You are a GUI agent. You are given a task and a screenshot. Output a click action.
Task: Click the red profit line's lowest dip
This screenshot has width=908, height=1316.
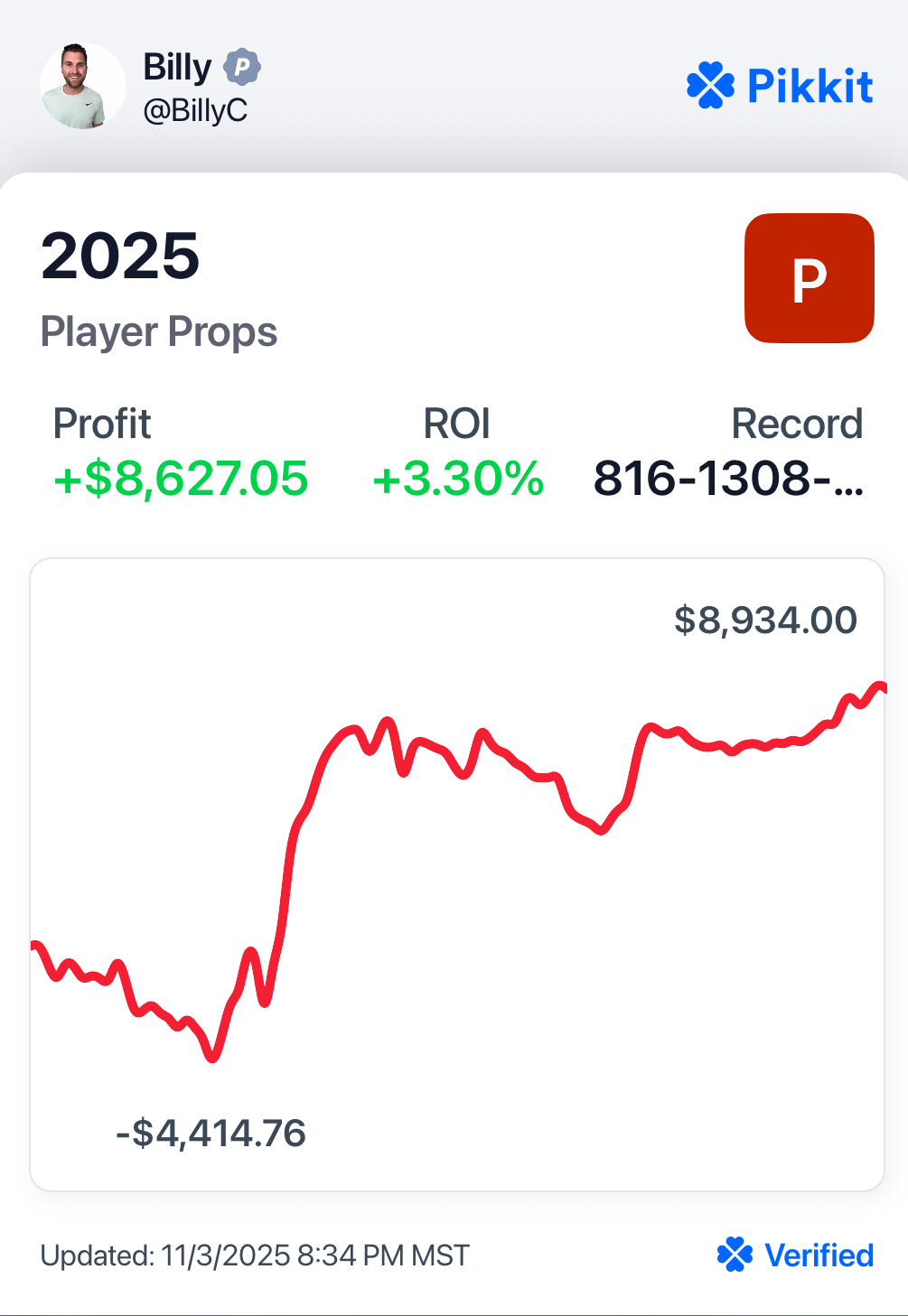213,1057
